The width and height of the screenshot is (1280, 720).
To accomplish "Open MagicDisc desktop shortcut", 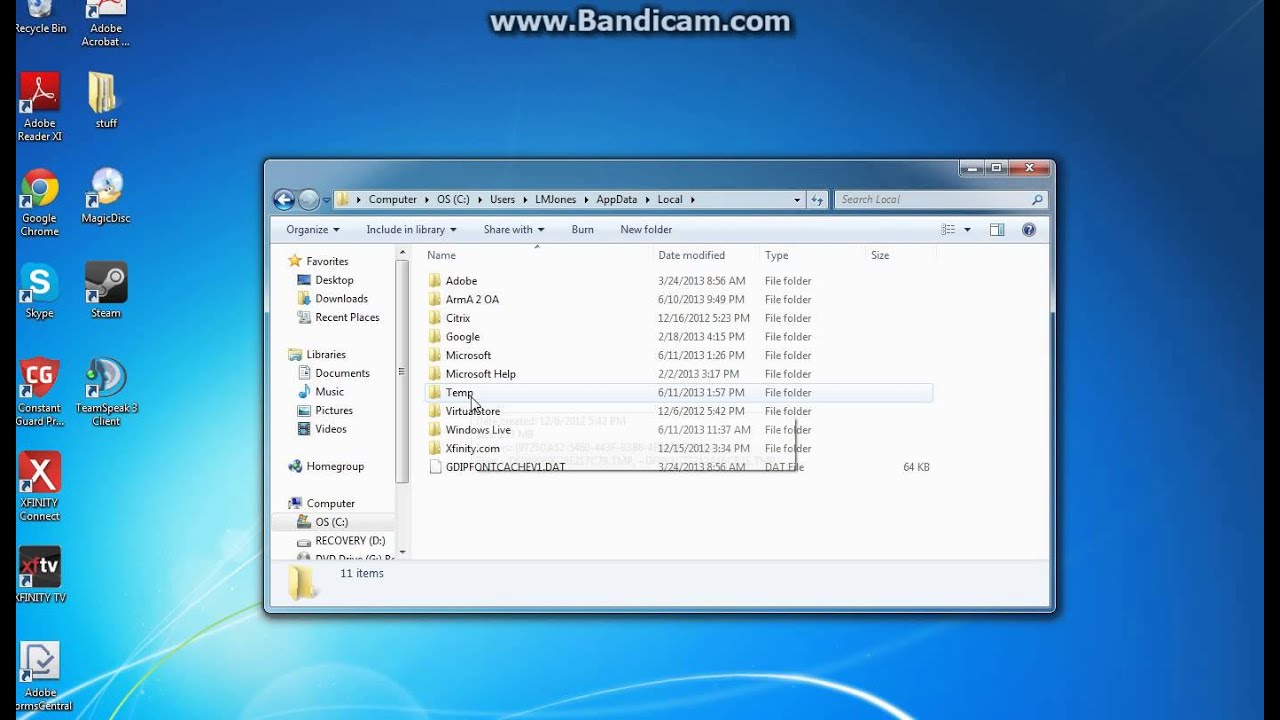I will (x=105, y=196).
